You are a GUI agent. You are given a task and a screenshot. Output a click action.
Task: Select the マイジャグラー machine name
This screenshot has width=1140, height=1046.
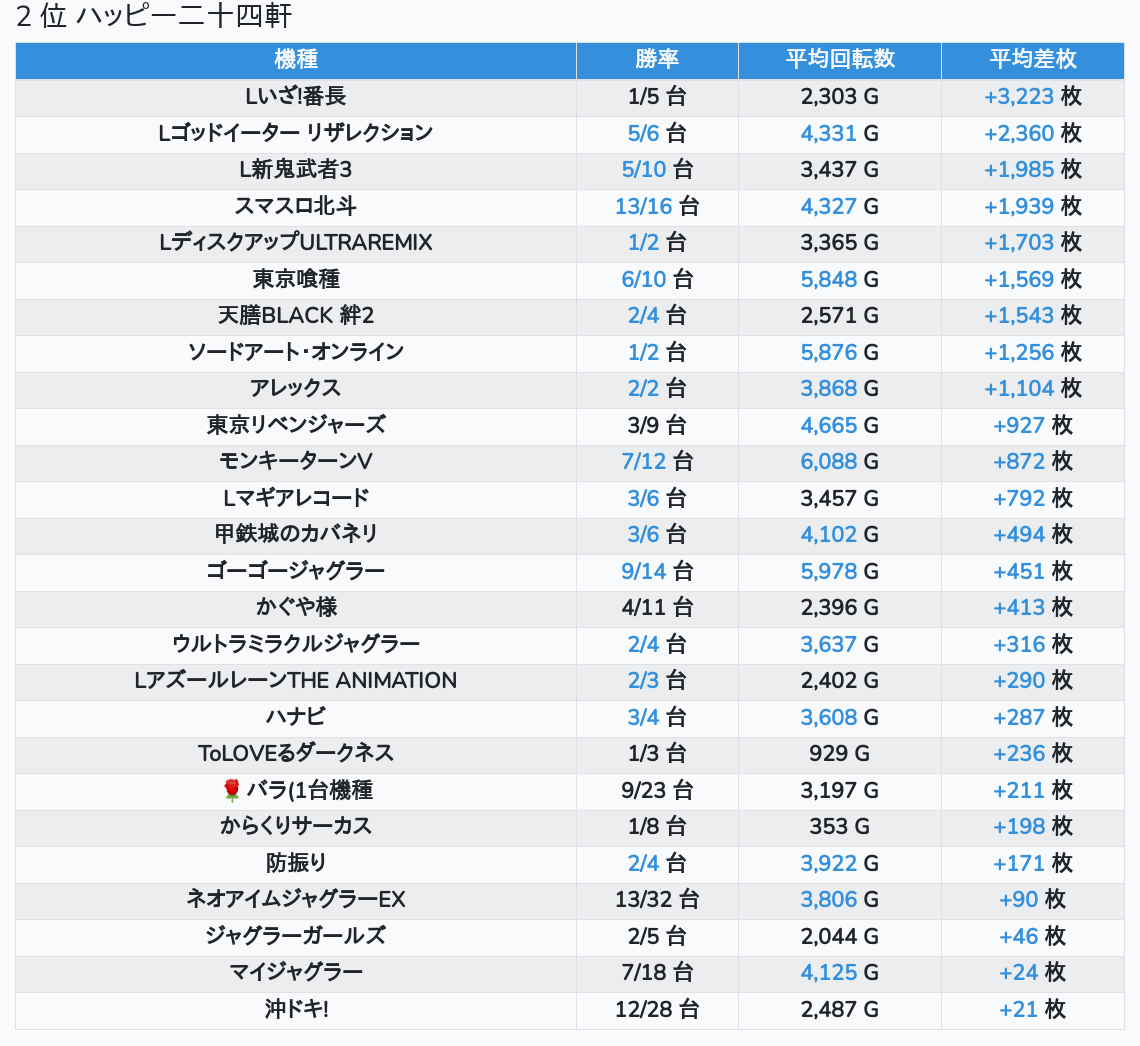(296, 972)
